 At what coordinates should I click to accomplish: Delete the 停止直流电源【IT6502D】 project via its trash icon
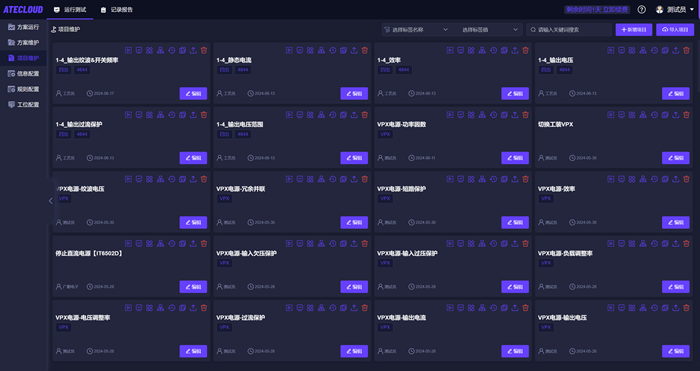(x=204, y=243)
